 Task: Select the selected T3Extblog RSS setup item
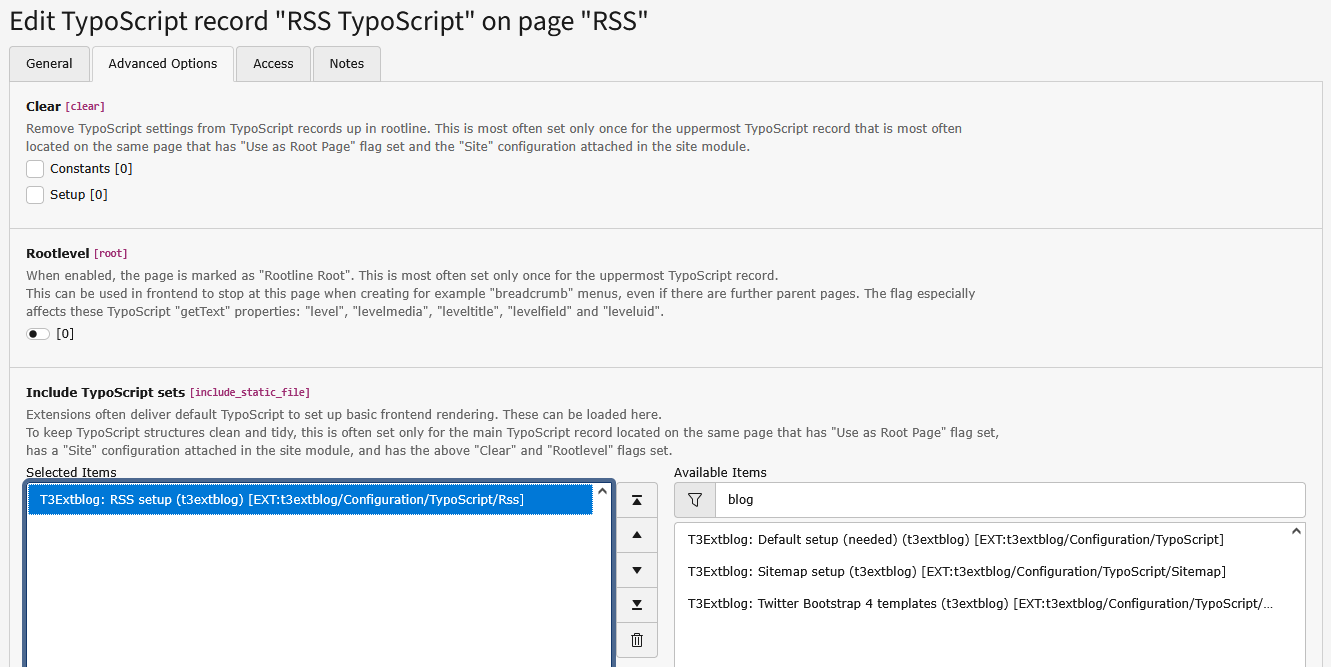point(310,500)
